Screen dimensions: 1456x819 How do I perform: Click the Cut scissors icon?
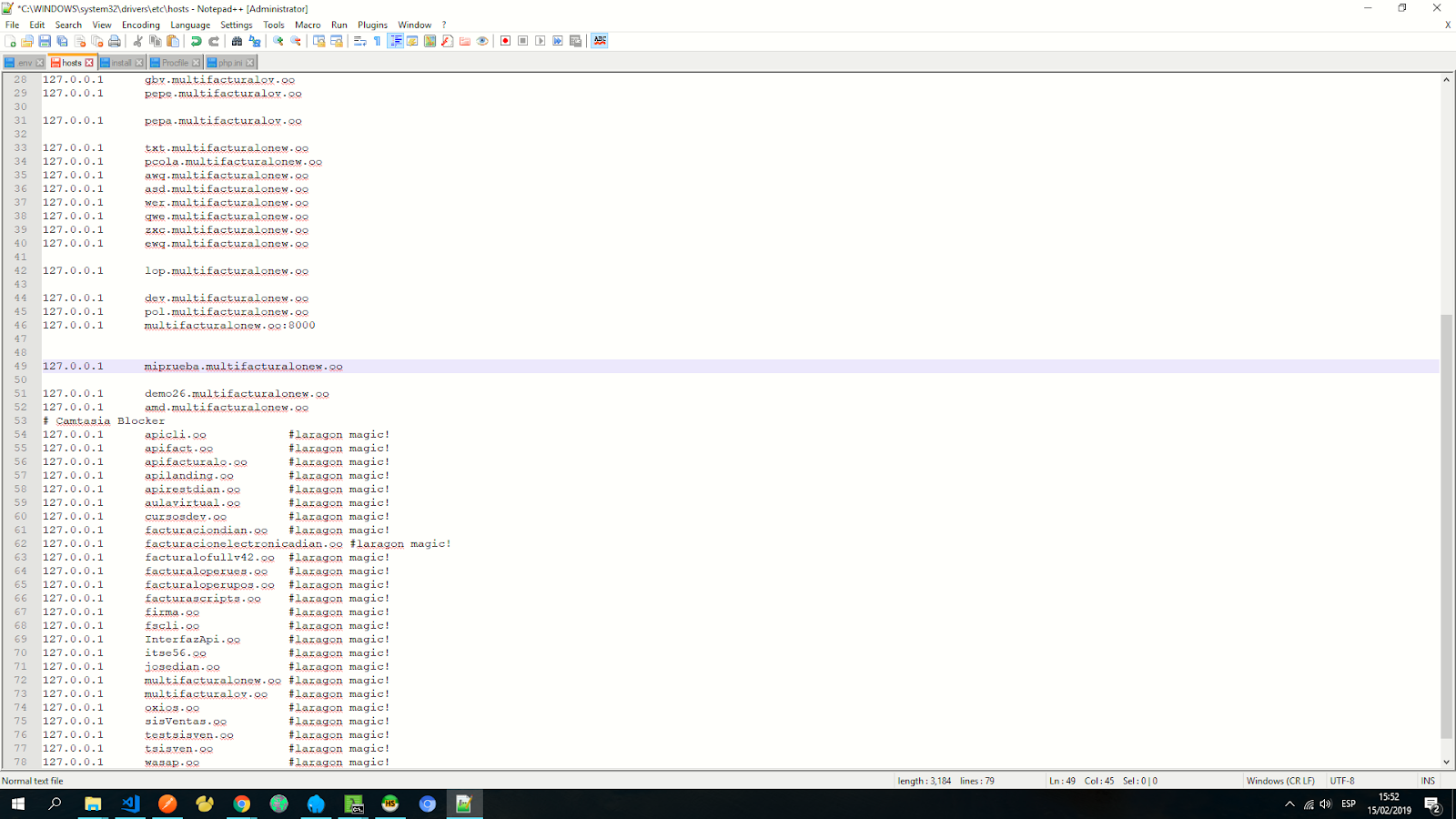(x=137, y=41)
